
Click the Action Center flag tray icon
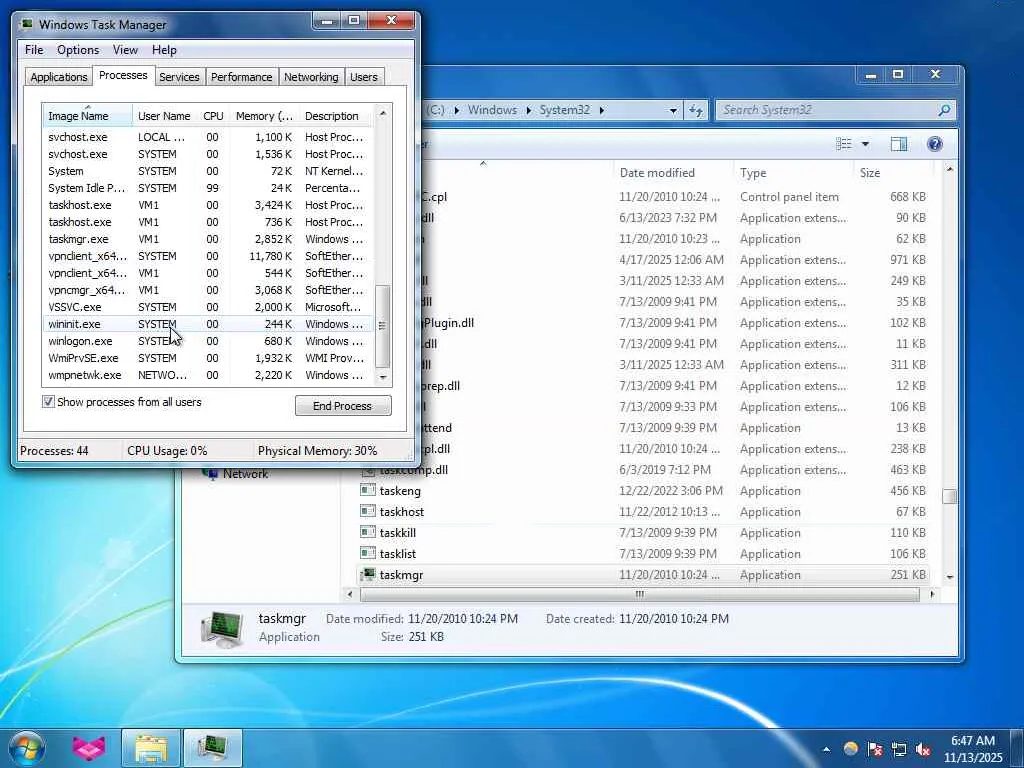[x=874, y=749]
